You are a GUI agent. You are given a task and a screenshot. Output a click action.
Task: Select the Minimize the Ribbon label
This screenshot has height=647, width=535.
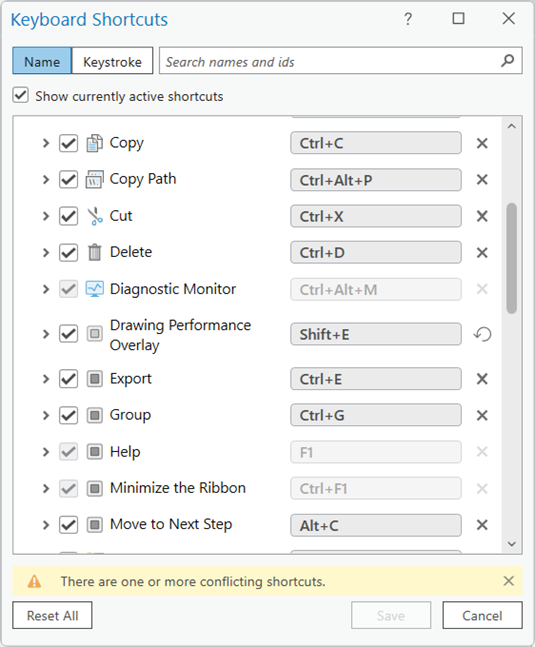pyautogui.click(x=178, y=488)
